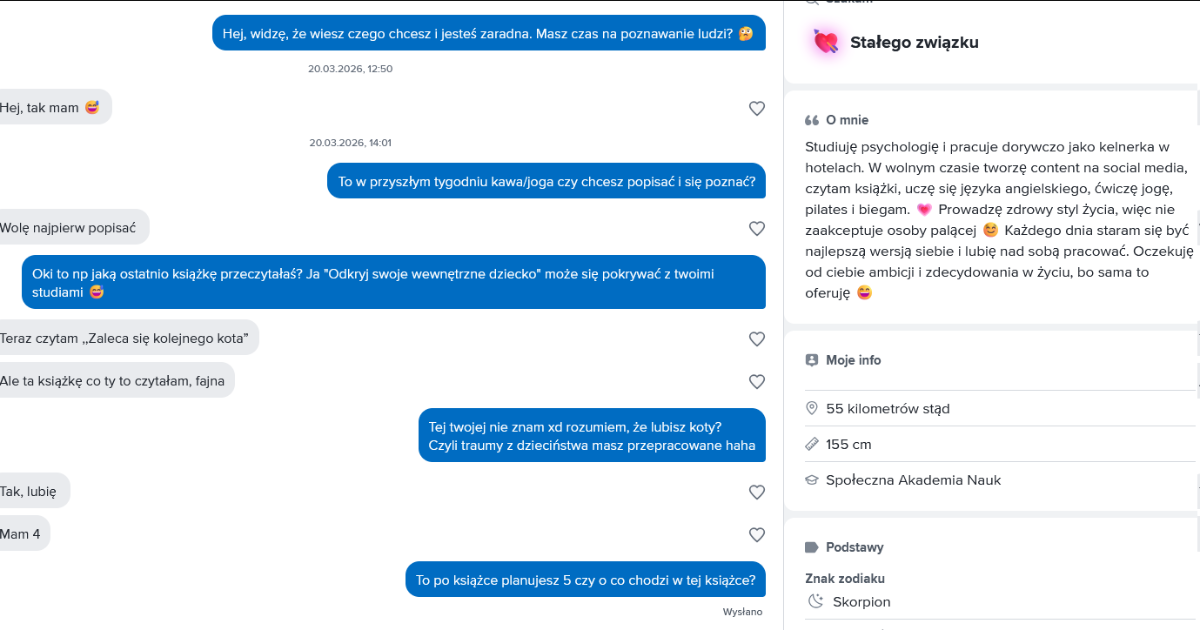Open "Społeczna Akademia Nauk" school entry
Image resolution: width=1200 pixels, height=630 pixels.
pos(913,480)
